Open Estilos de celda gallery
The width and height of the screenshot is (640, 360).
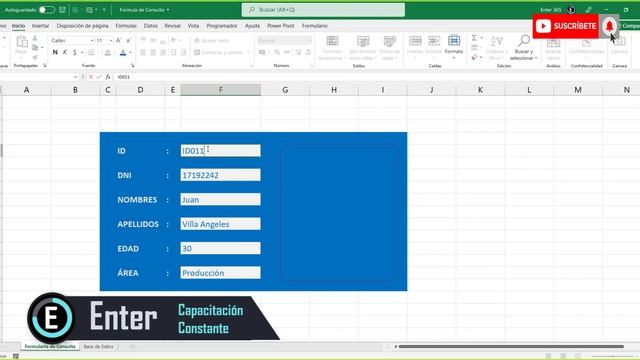tap(389, 48)
